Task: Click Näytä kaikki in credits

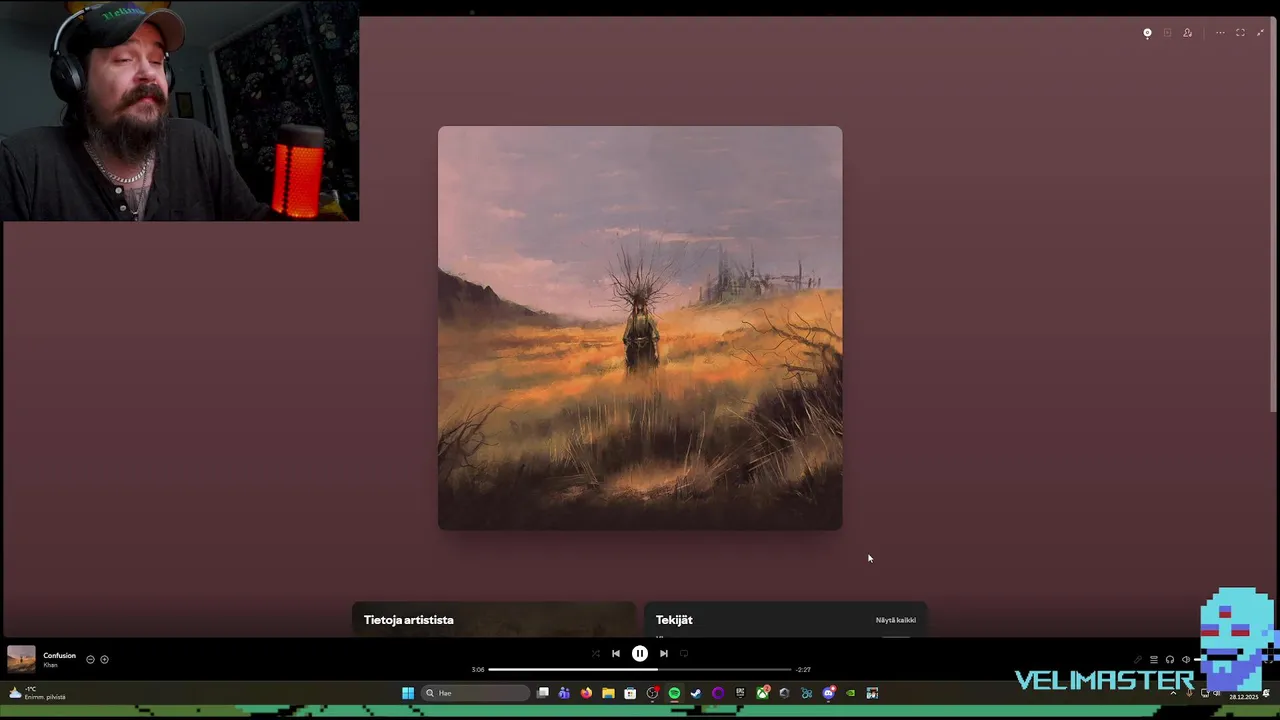Action: (x=895, y=620)
